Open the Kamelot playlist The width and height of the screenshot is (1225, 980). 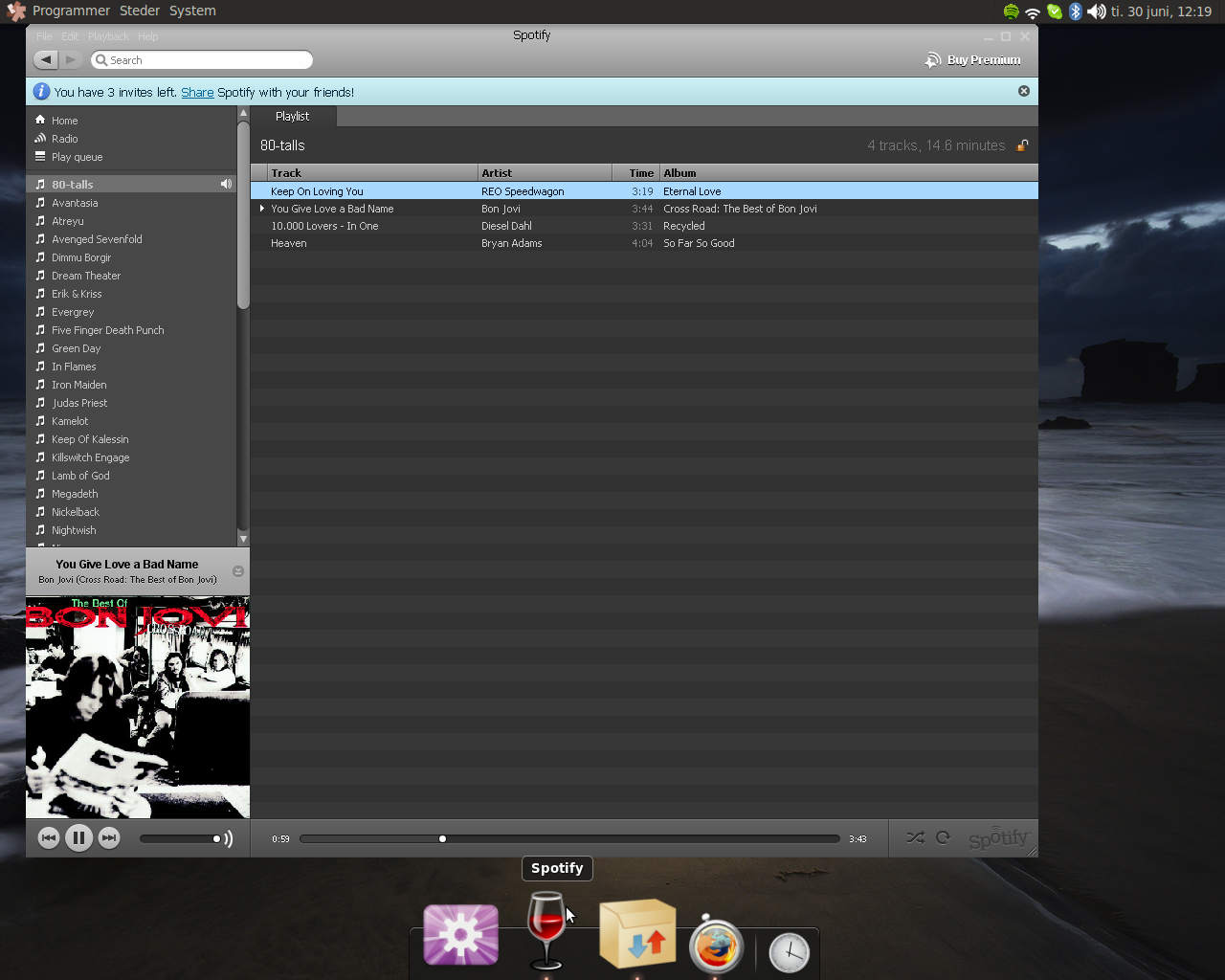[x=131, y=421]
